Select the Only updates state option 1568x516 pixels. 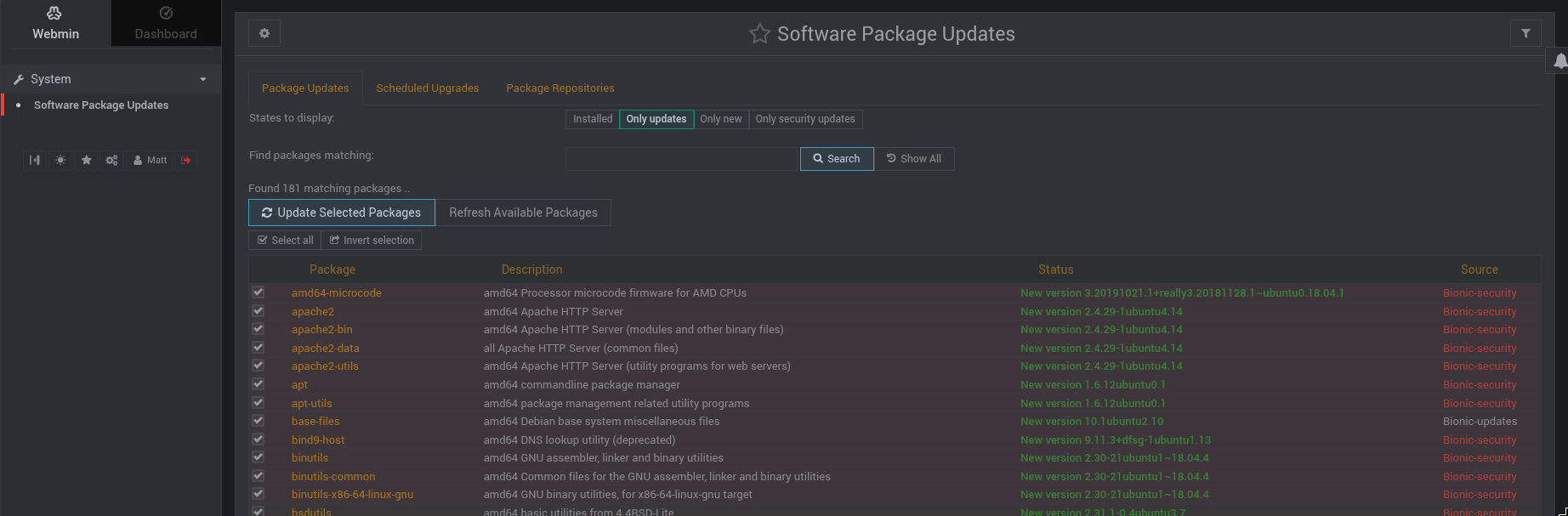coord(656,119)
